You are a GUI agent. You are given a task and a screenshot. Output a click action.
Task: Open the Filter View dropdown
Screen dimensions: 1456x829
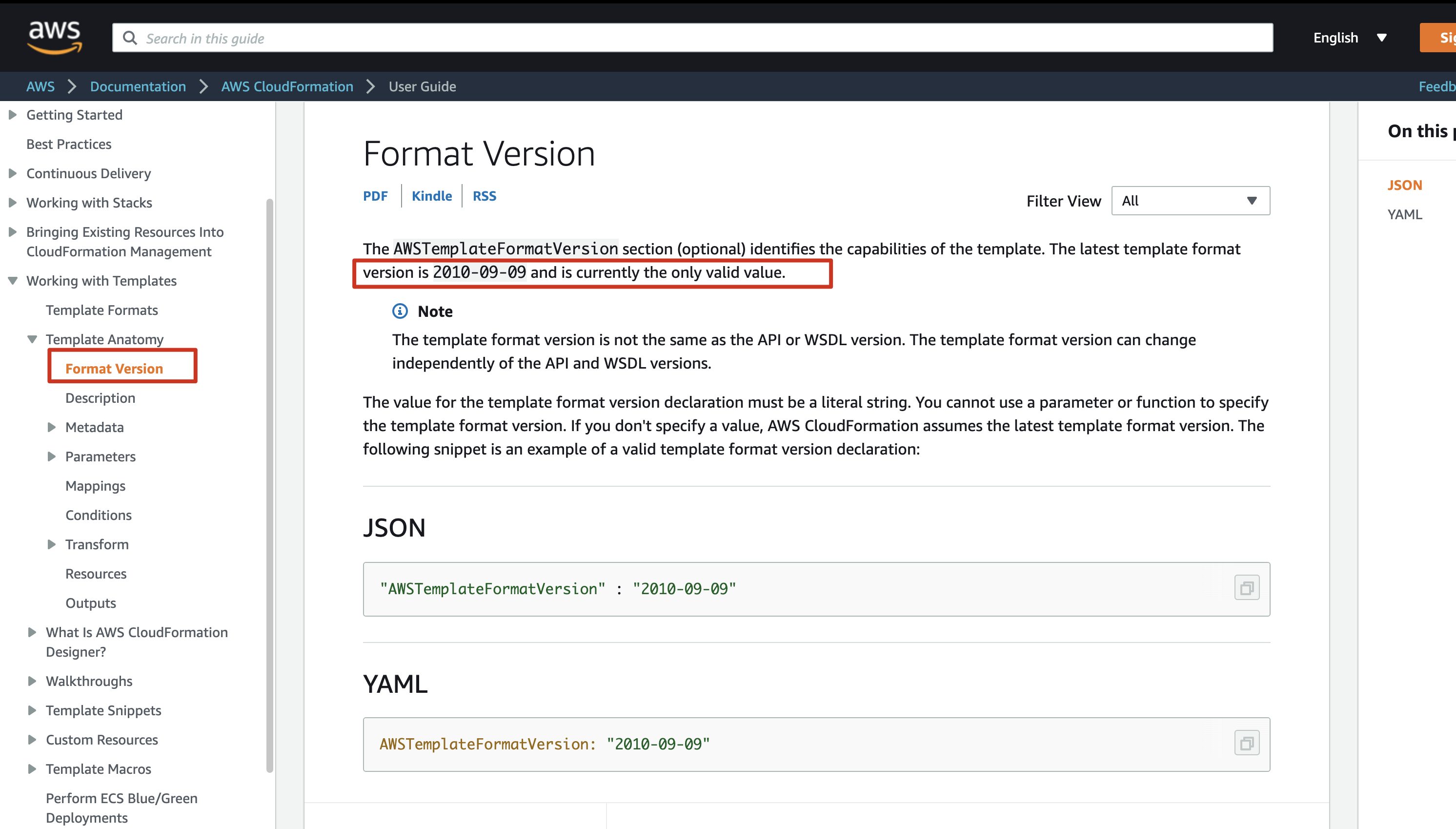[x=1190, y=201]
